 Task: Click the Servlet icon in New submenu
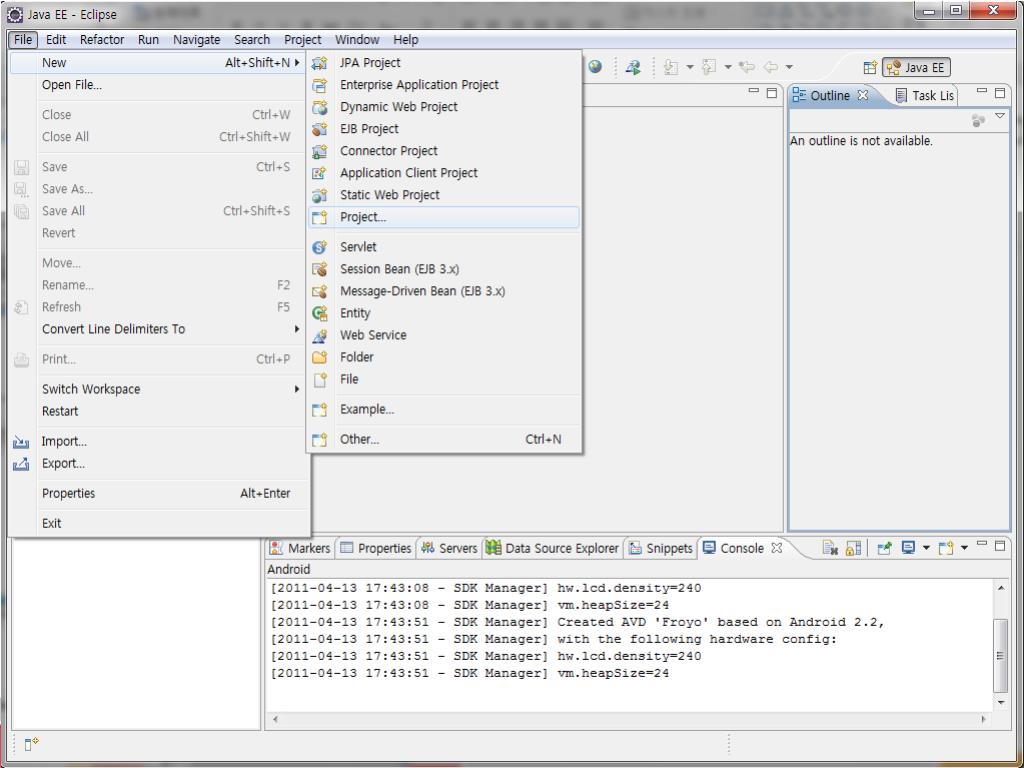321,247
